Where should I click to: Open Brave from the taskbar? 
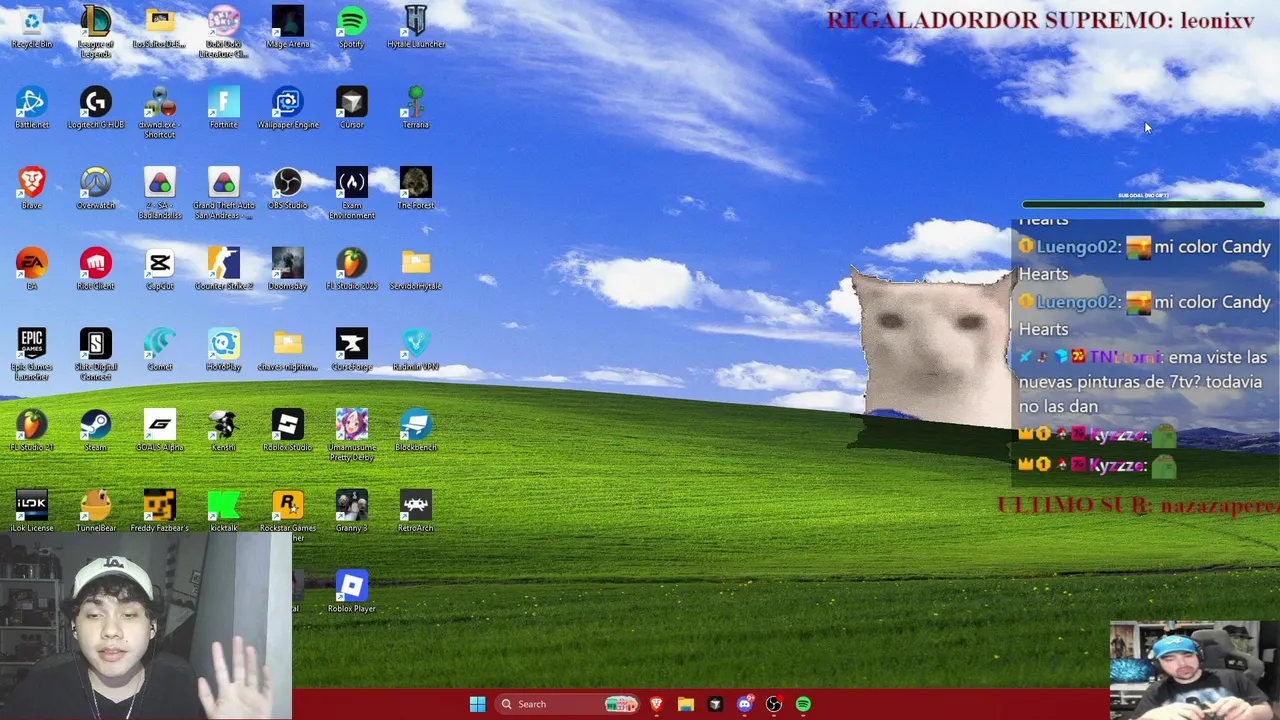pyautogui.click(x=656, y=704)
